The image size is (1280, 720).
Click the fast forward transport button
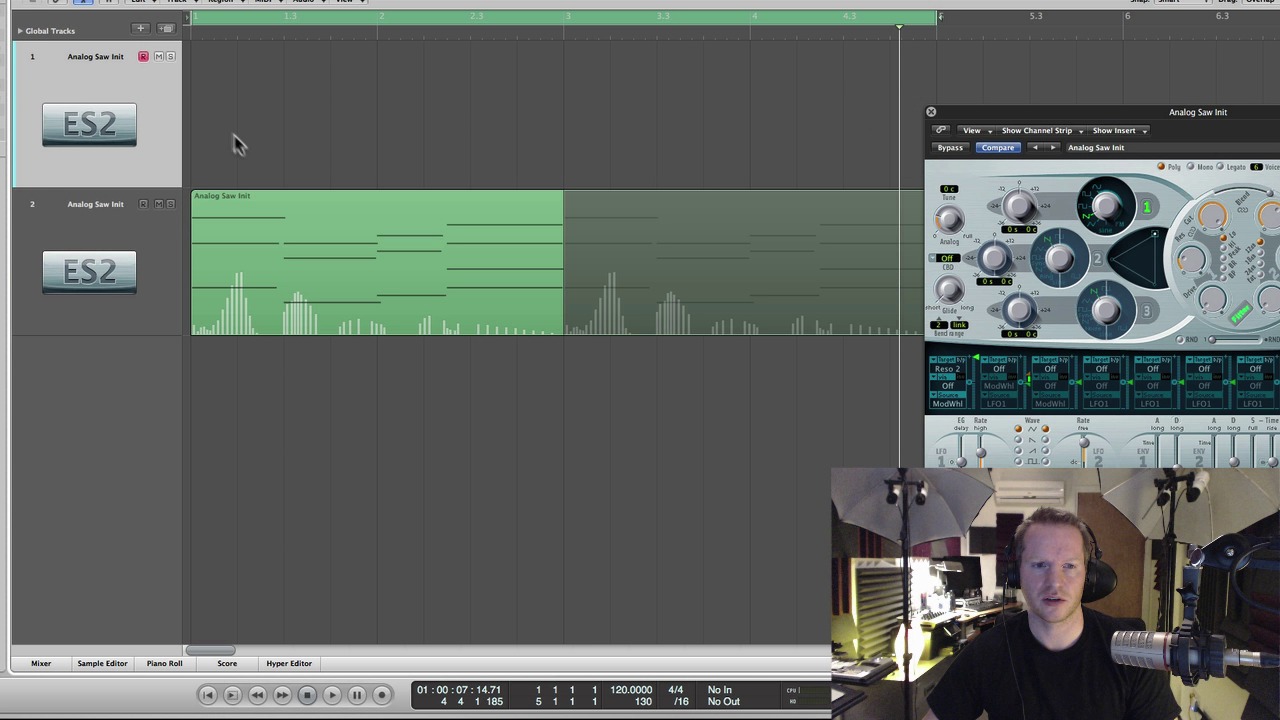[282, 695]
